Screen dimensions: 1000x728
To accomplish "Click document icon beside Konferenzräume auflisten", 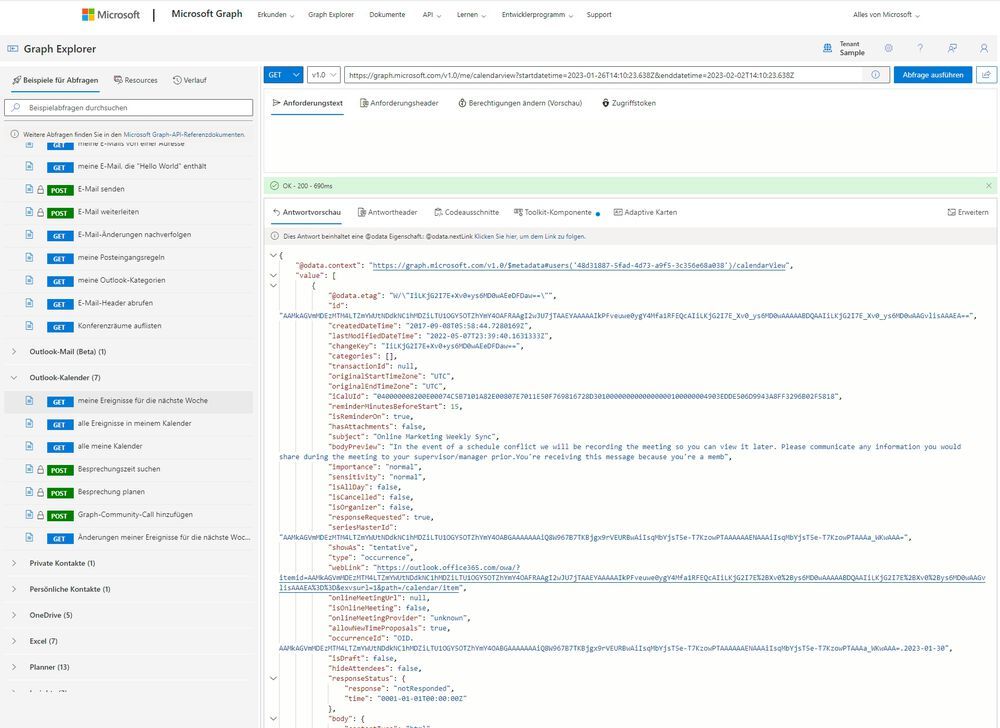I will (x=29, y=325).
